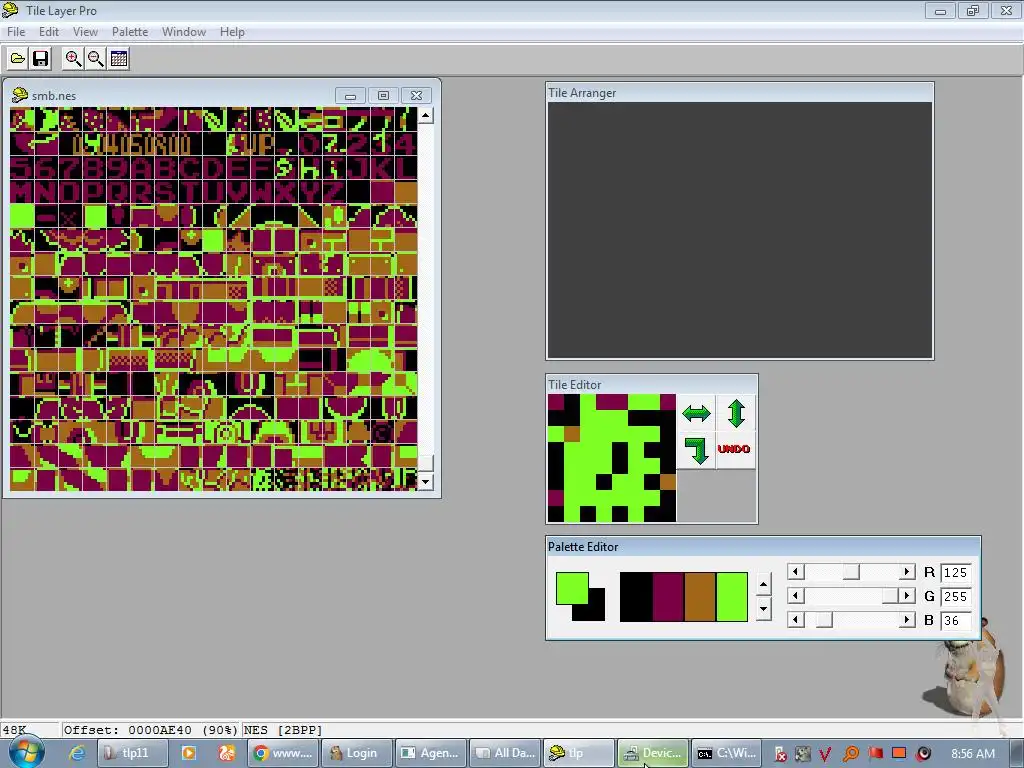Screen dimensions: 1024x768
Task: Select the brown palette color
Action: pos(699,597)
